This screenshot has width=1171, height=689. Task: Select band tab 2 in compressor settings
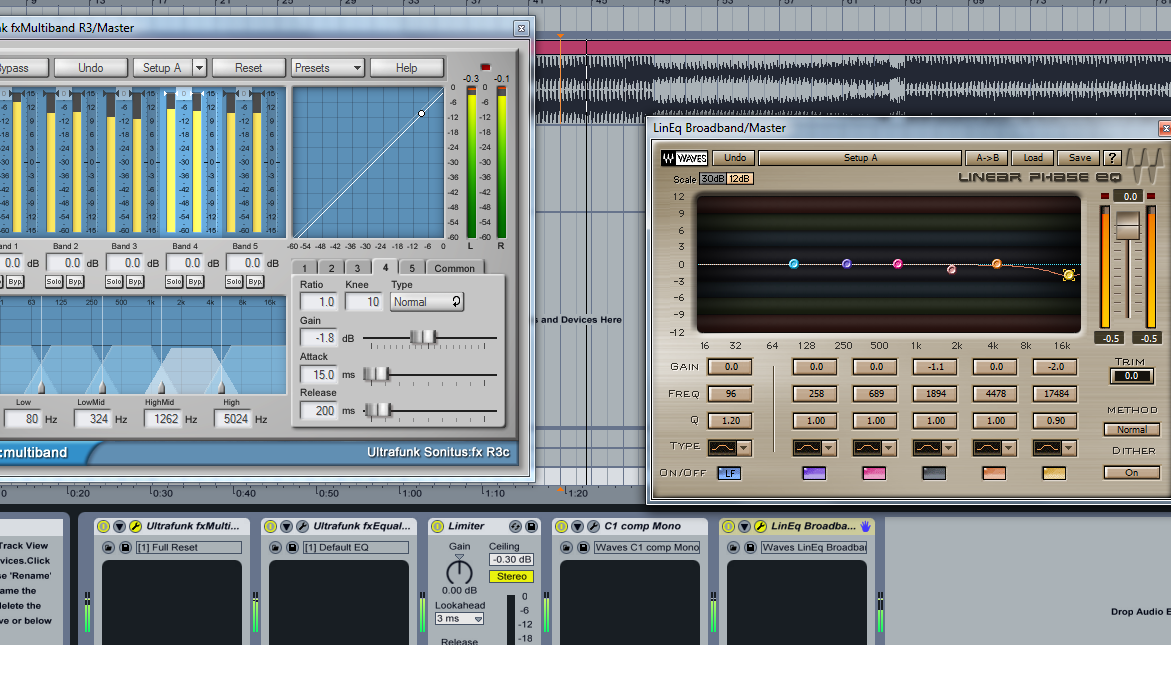pyautogui.click(x=331, y=268)
